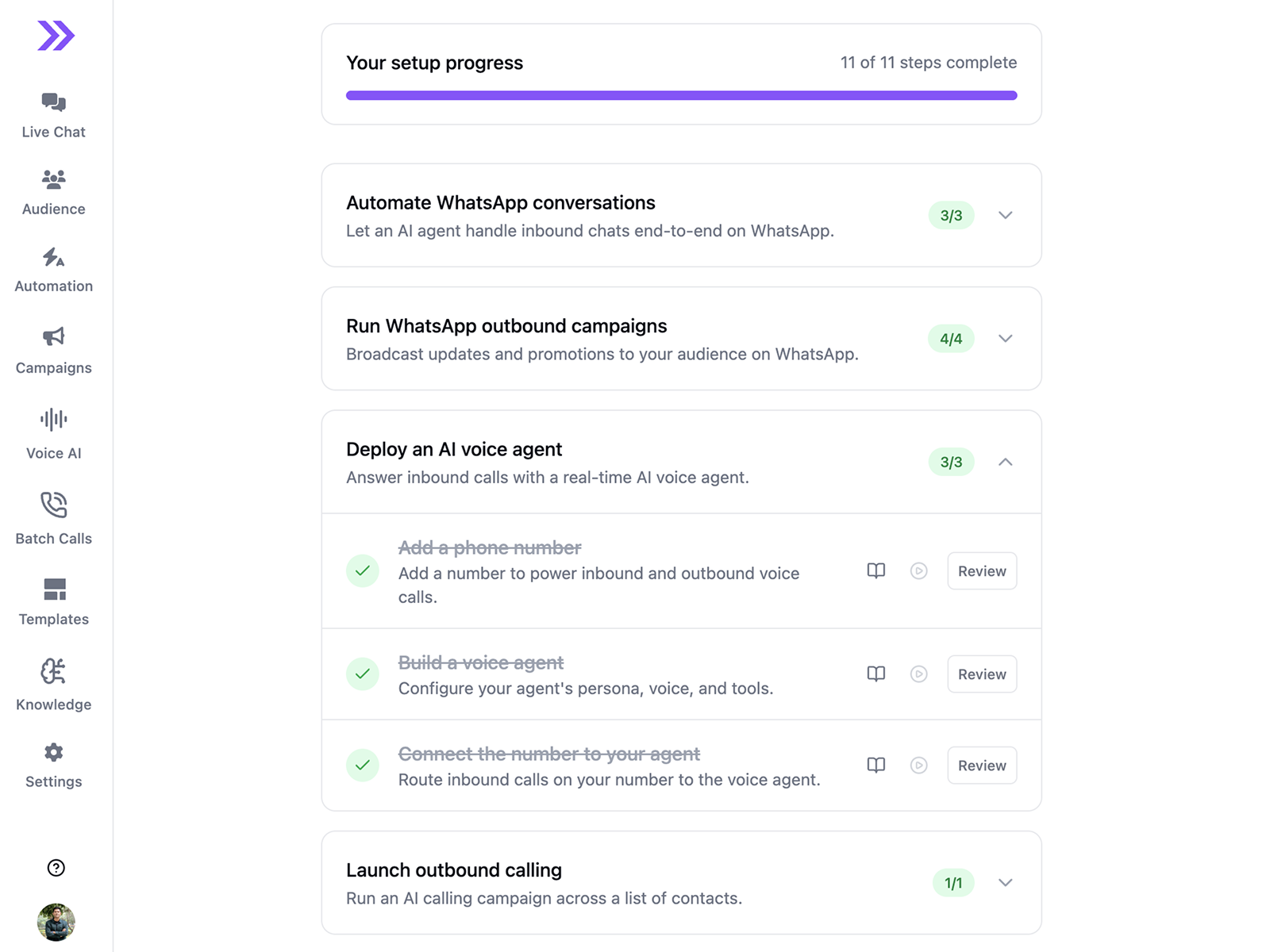This screenshot has height=952, width=1270.
Task: Play video tutorial for Build a voice agent
Action: click(919, 674)
